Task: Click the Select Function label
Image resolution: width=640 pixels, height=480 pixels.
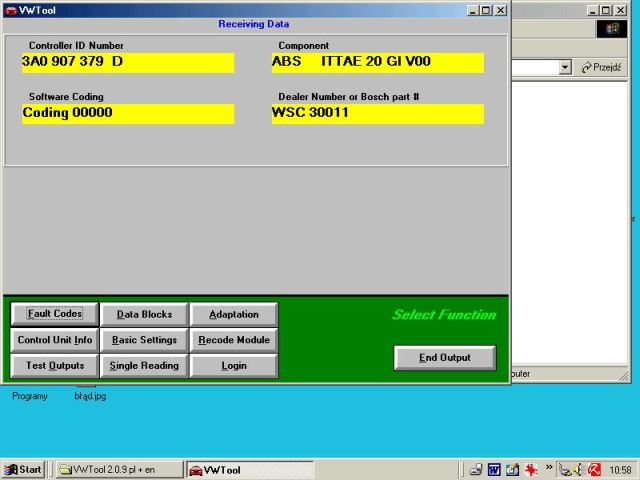Action: click(444, 315)
